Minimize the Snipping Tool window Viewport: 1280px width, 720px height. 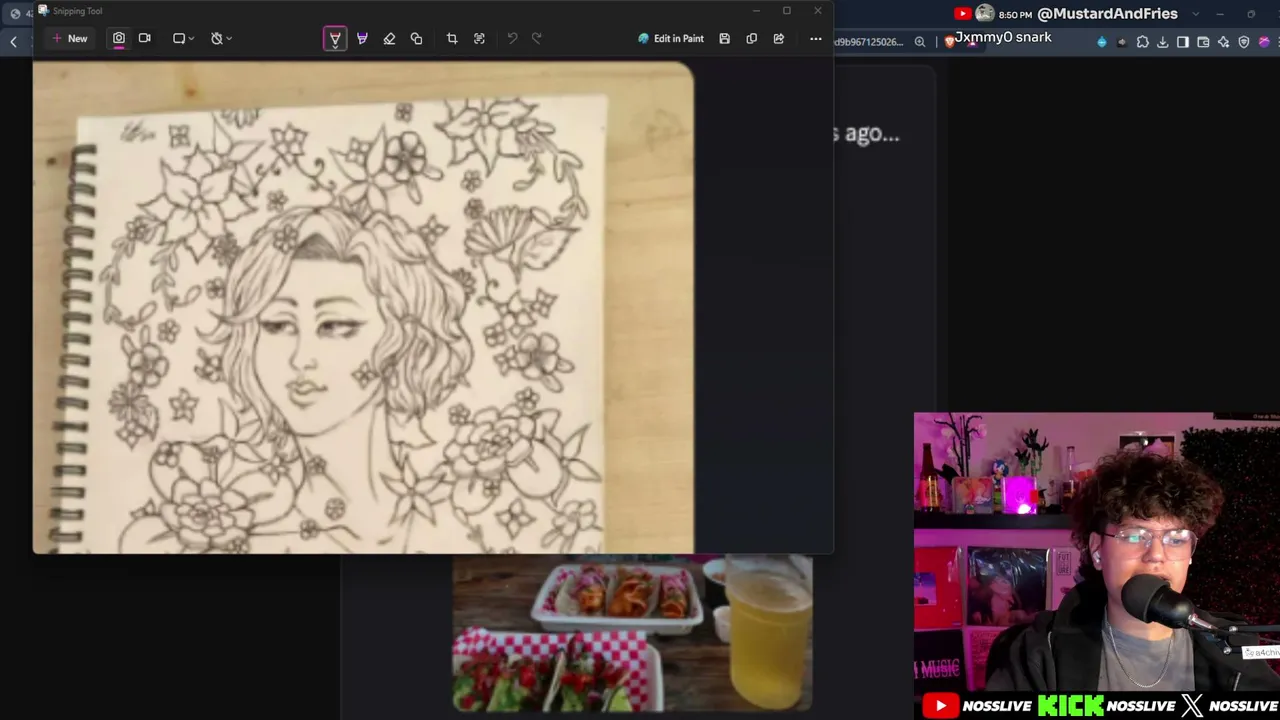(x=756, y=11)
